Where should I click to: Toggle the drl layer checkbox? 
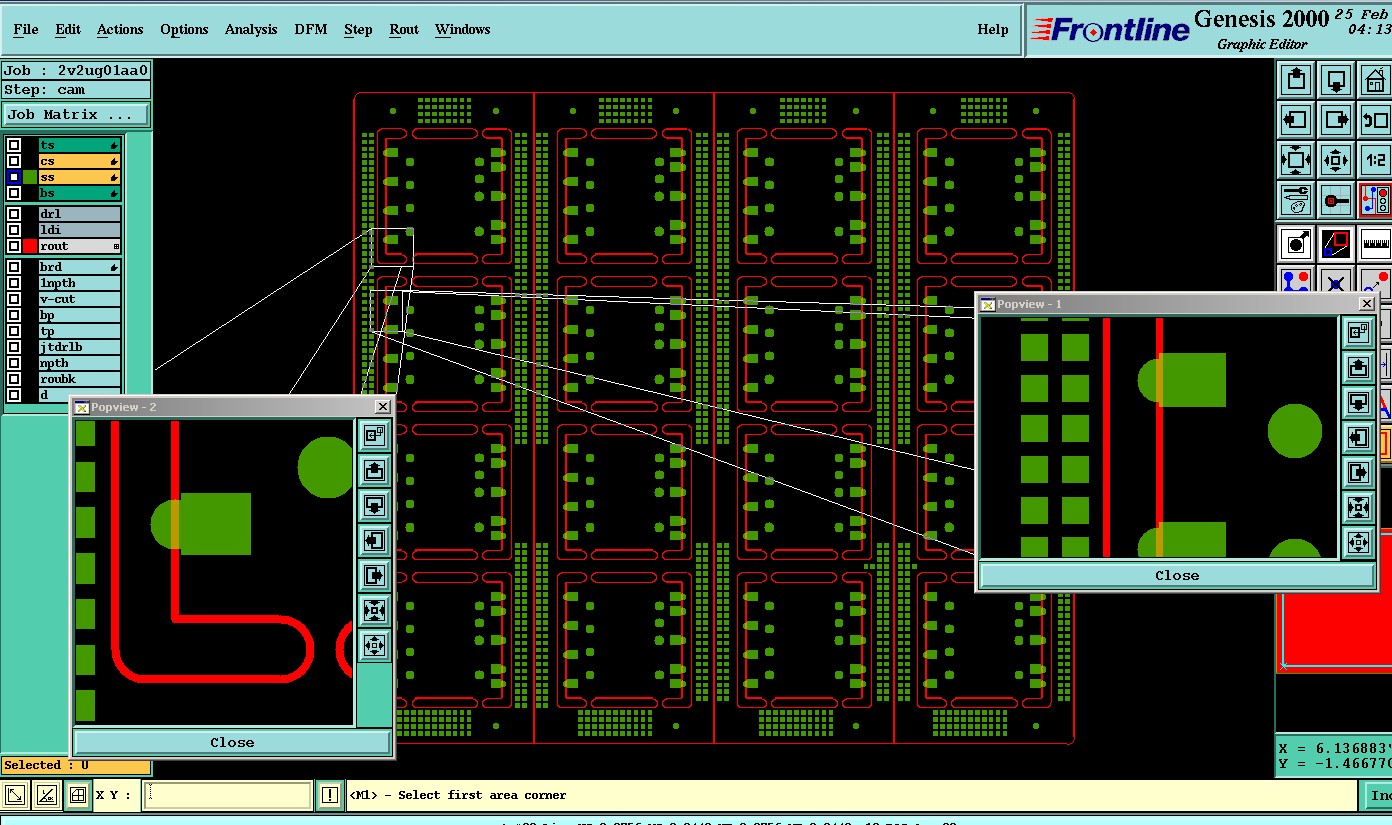(14, 214)
